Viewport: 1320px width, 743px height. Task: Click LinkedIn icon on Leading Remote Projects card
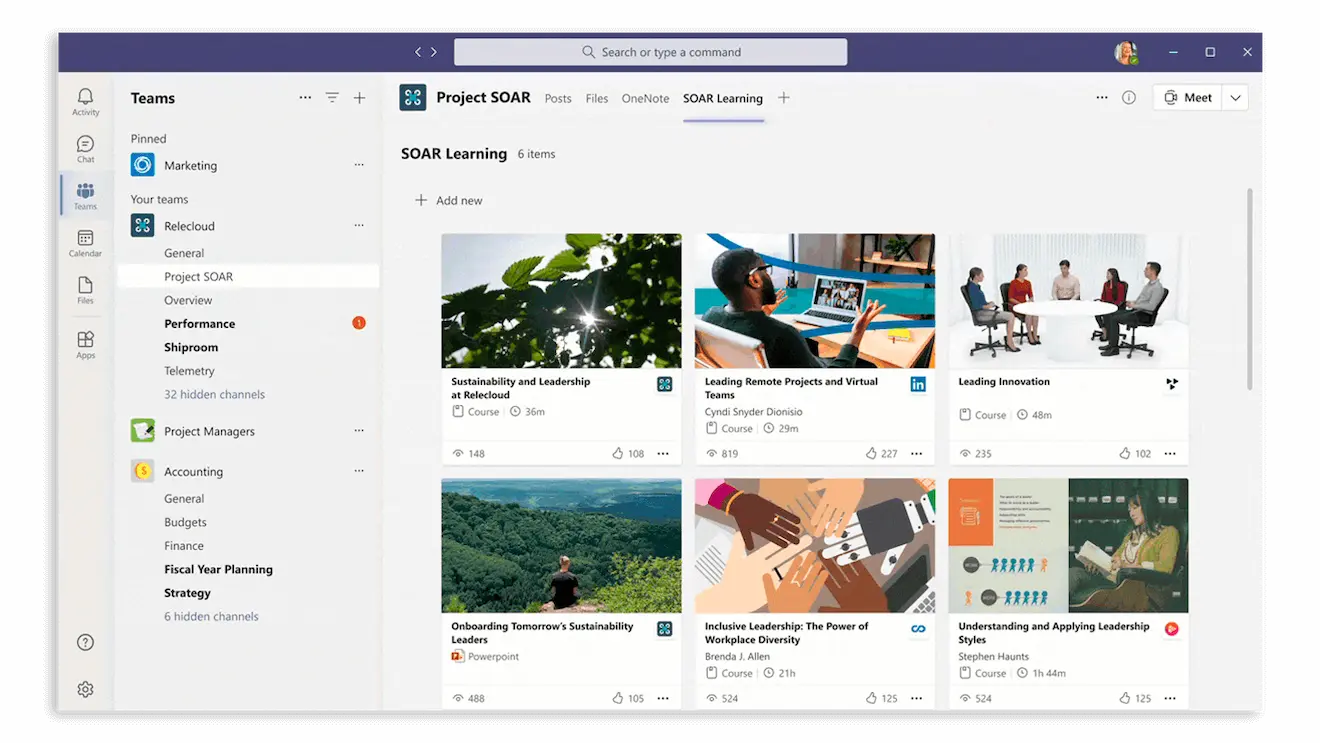(918, 384)
